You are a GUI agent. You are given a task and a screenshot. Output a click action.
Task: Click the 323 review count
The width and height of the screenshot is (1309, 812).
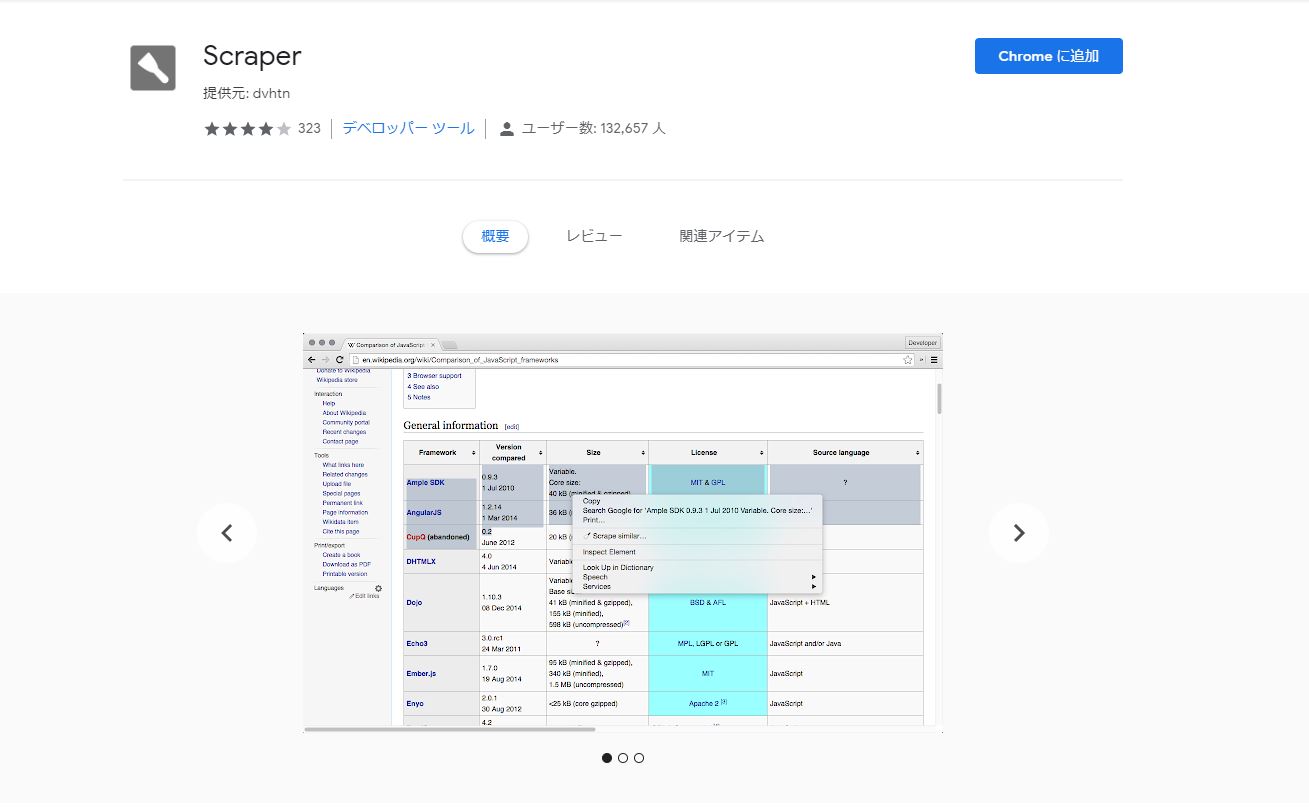pos(309,128)
